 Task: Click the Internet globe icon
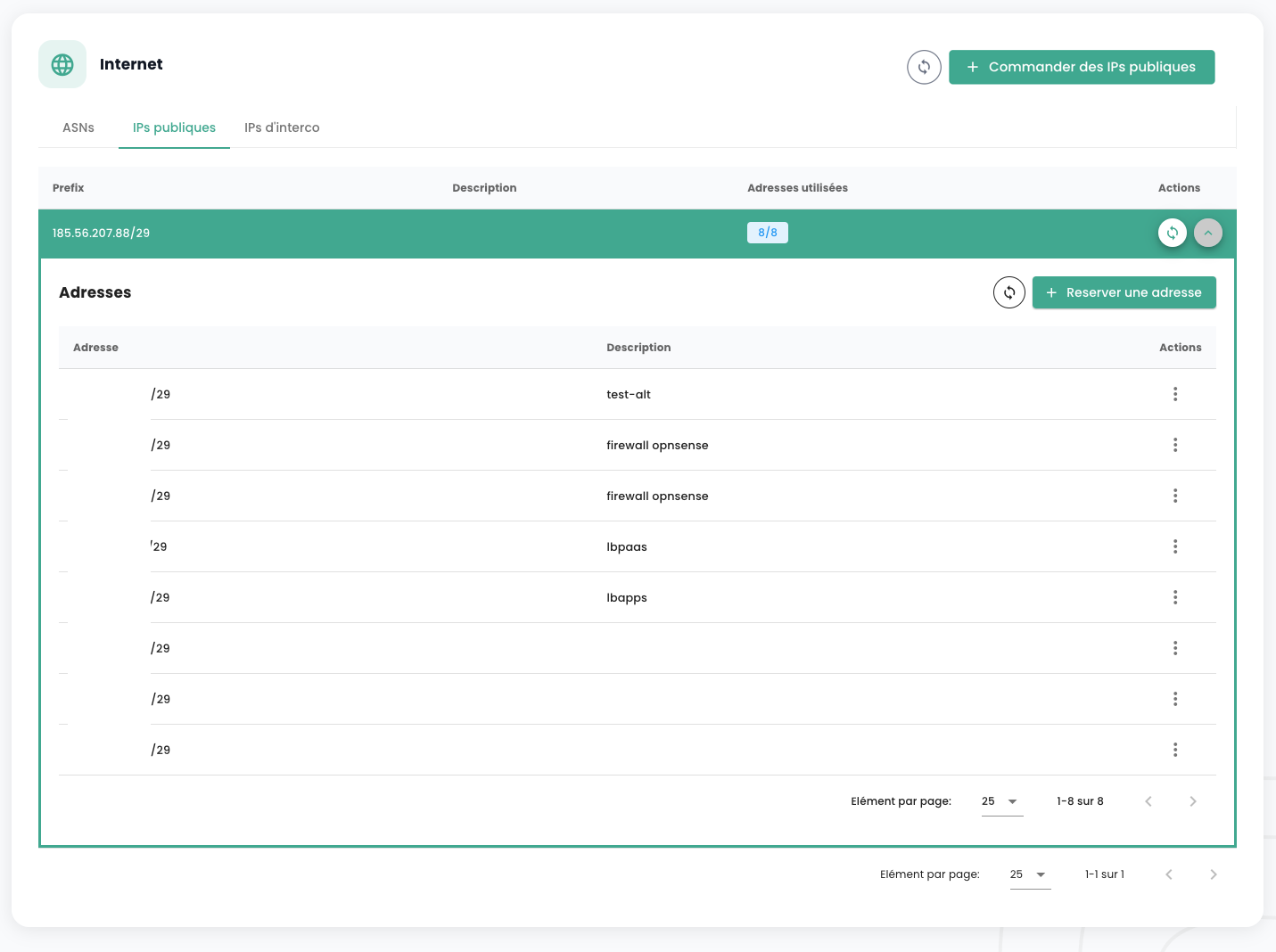(62, 64)
